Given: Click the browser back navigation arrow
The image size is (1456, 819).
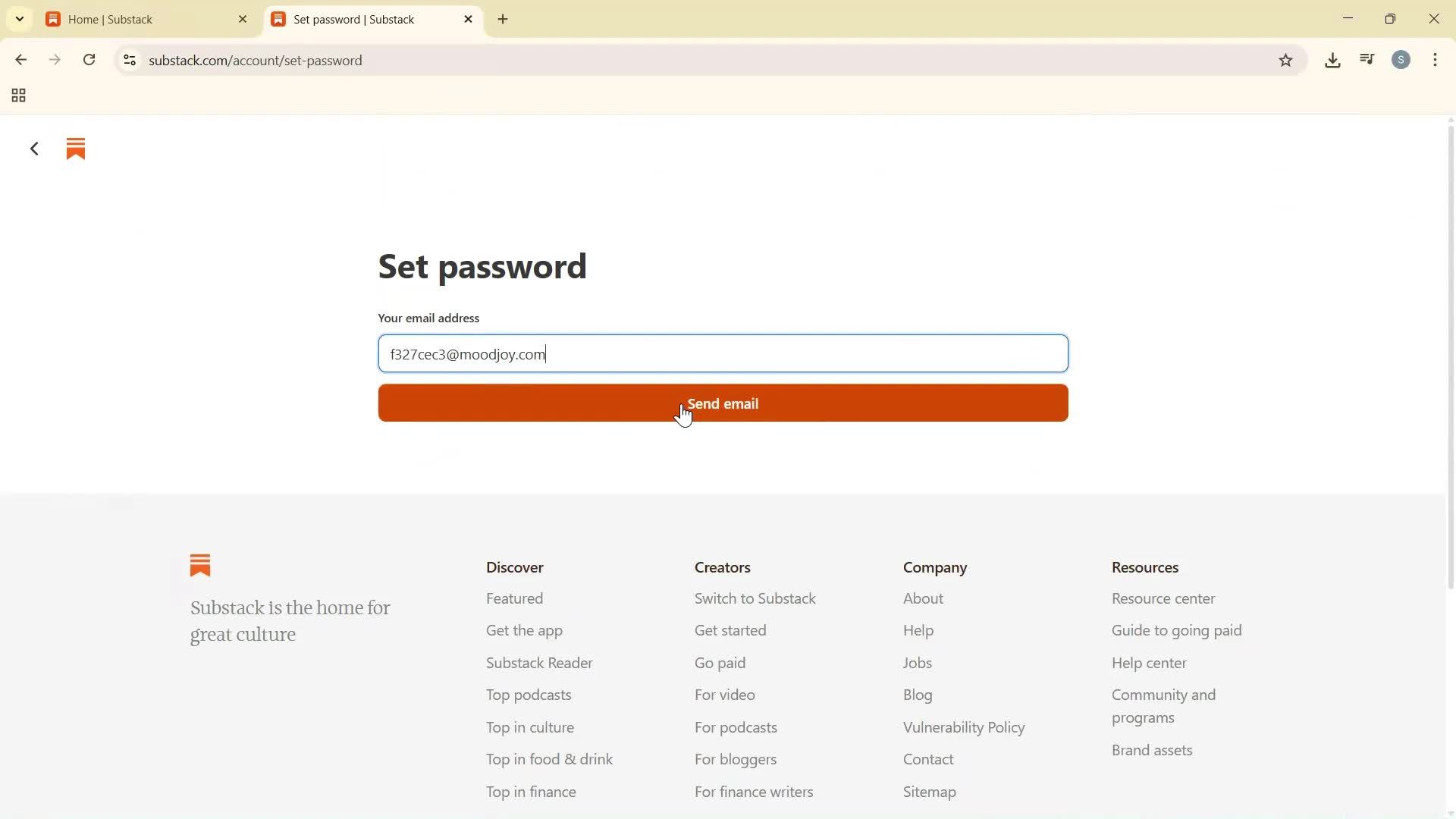Looking at the screenshot, I should pyautogui.click(x=20, y=60).
